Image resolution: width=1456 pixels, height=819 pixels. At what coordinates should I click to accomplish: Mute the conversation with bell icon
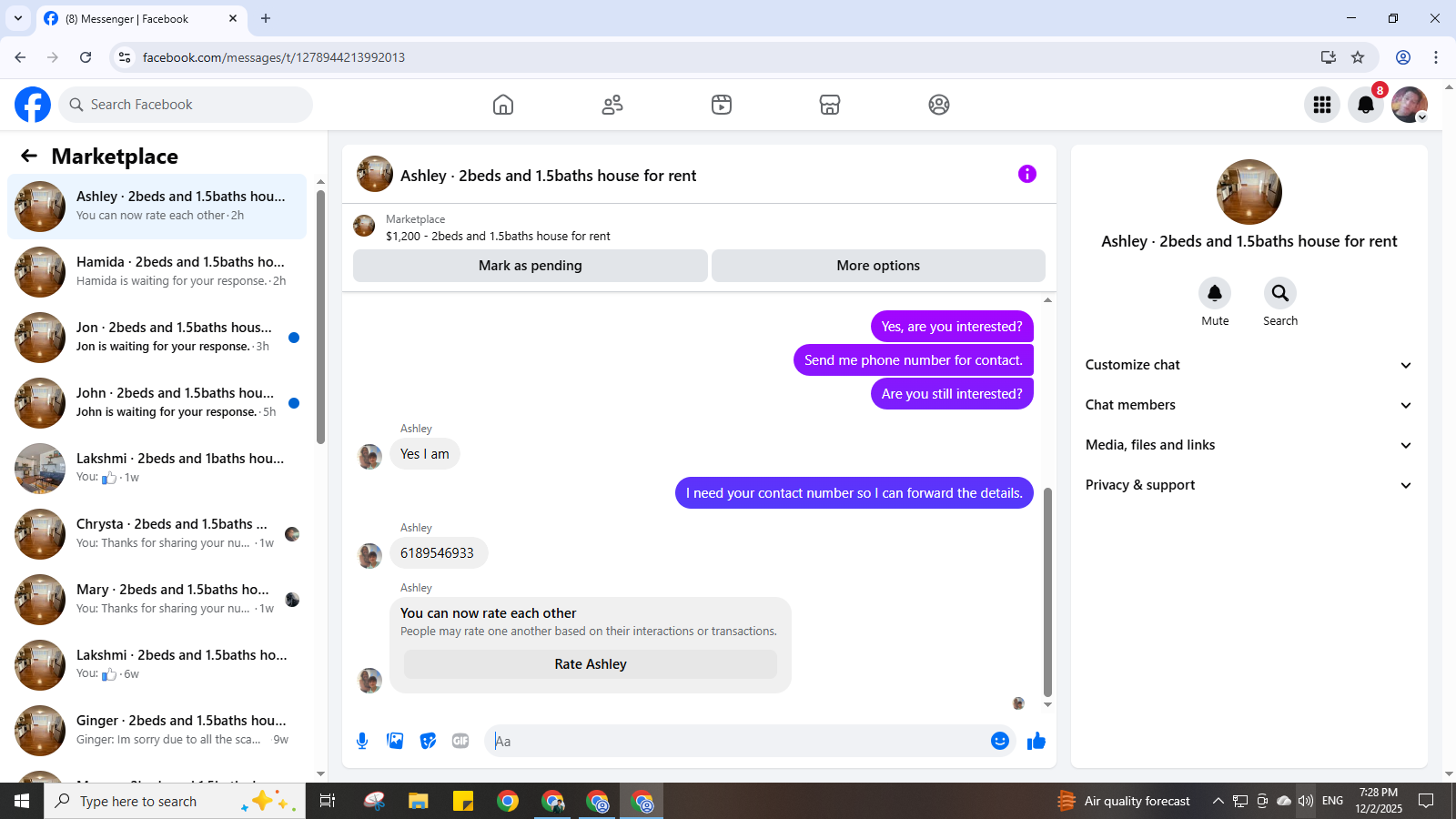click(1215, 293)
